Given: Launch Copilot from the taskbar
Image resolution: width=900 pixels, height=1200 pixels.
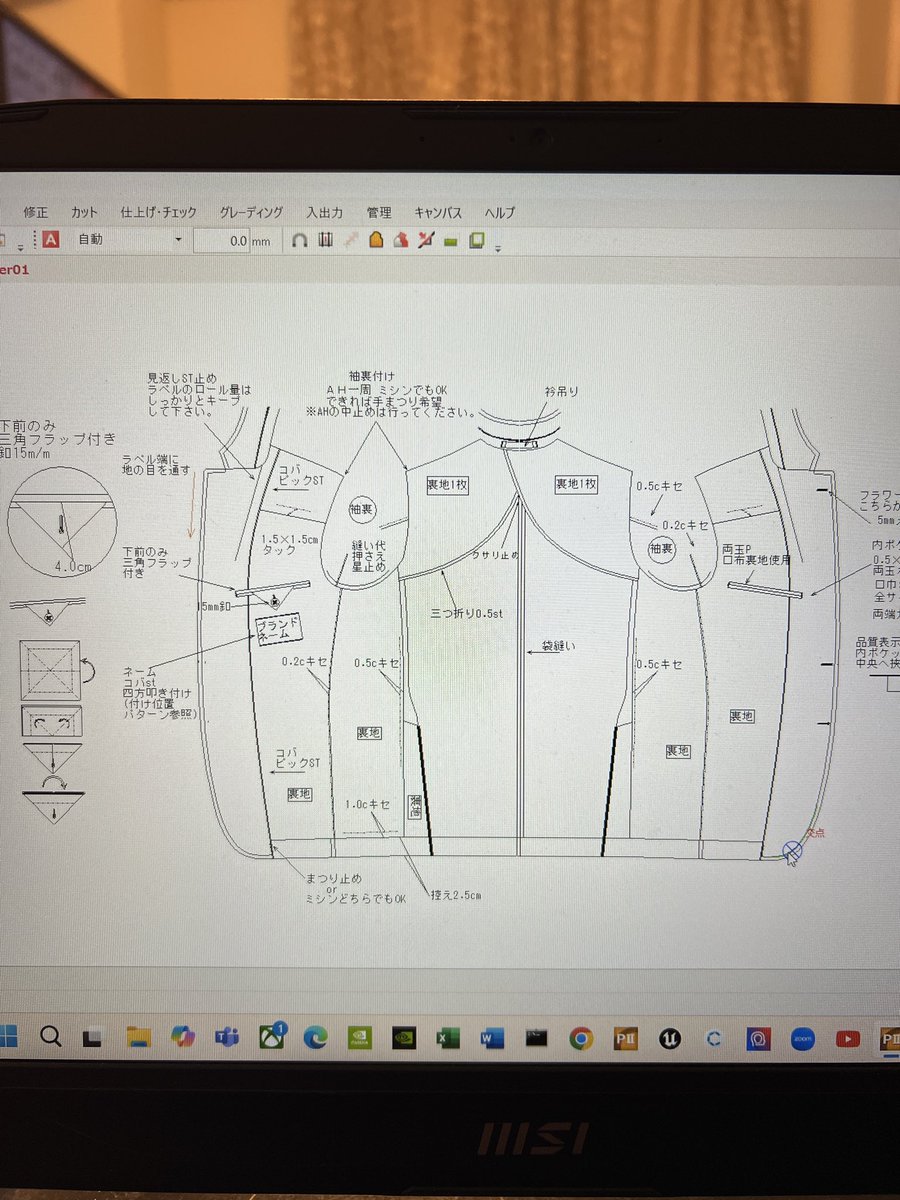Looking at the screenshot, I should click(x=182, y=1038).
